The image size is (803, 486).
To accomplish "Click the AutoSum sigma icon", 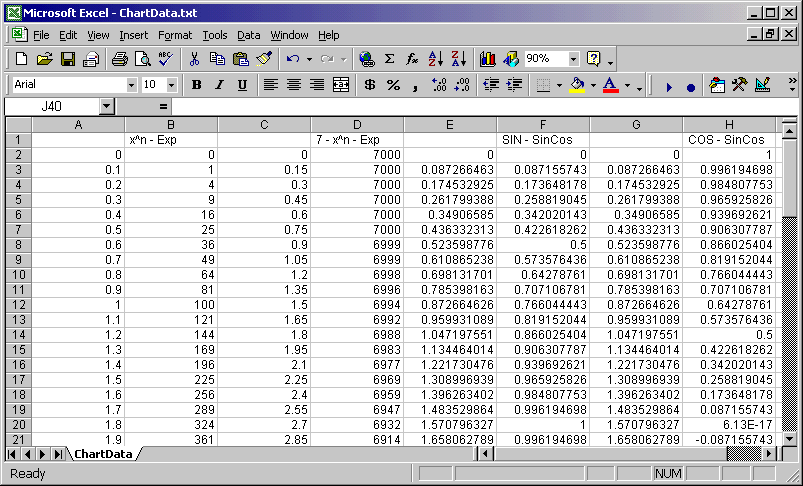I will pyautogui.click(x=389, y=59).
